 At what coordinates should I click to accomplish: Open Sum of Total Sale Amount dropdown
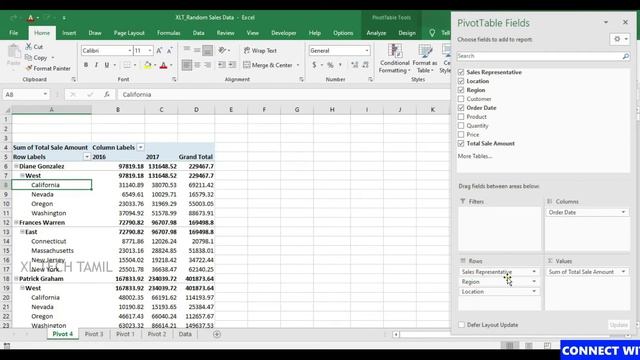point(623,272)
